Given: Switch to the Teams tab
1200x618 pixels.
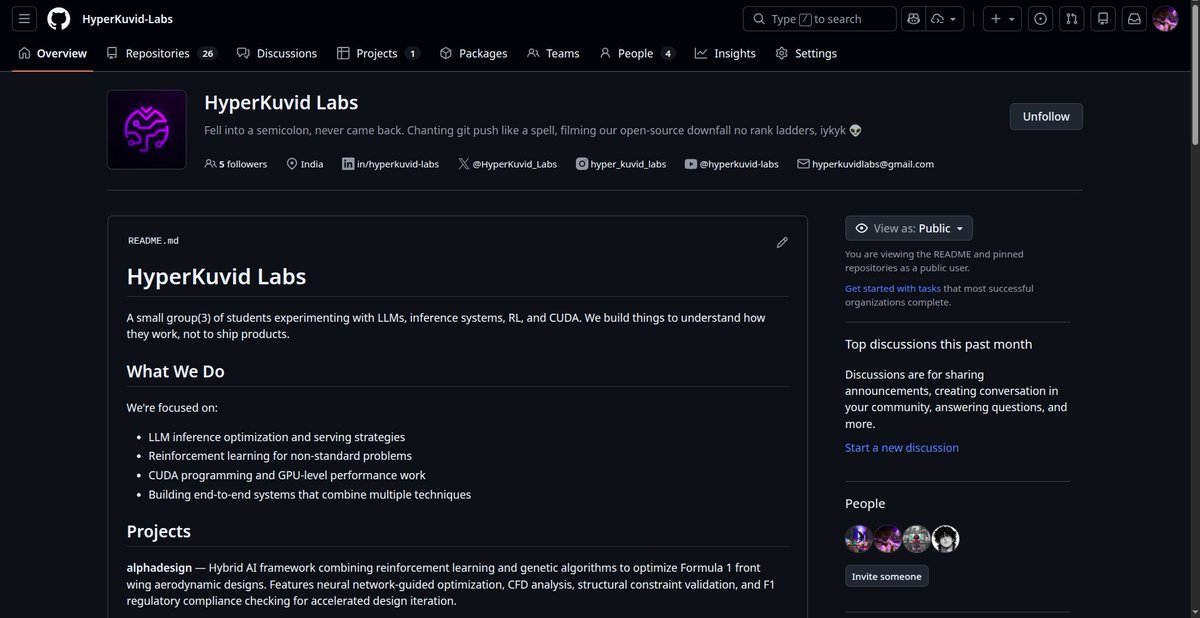Looking at the screenshot, I should click(x=553, y=53).
